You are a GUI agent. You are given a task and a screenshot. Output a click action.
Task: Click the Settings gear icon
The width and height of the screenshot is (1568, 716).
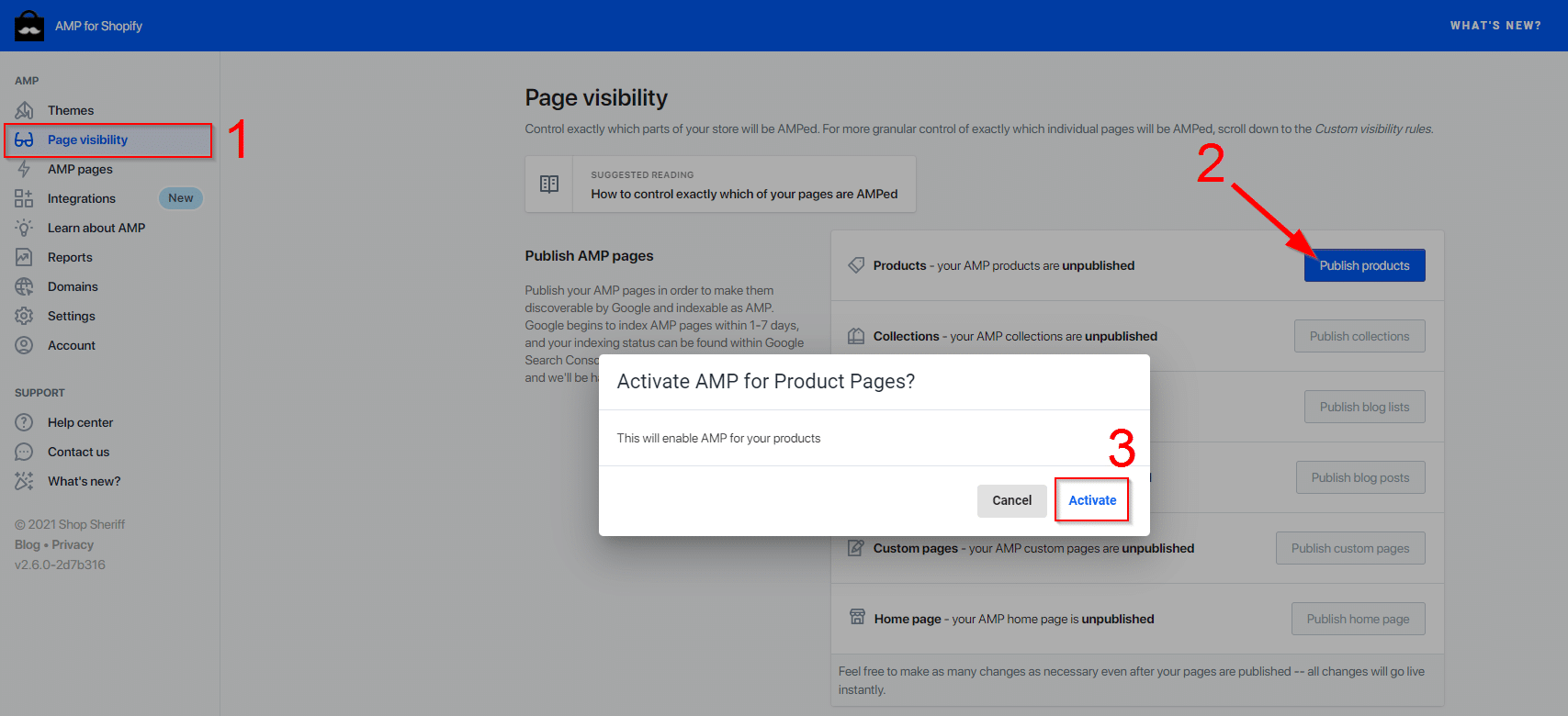click(25, 316)
